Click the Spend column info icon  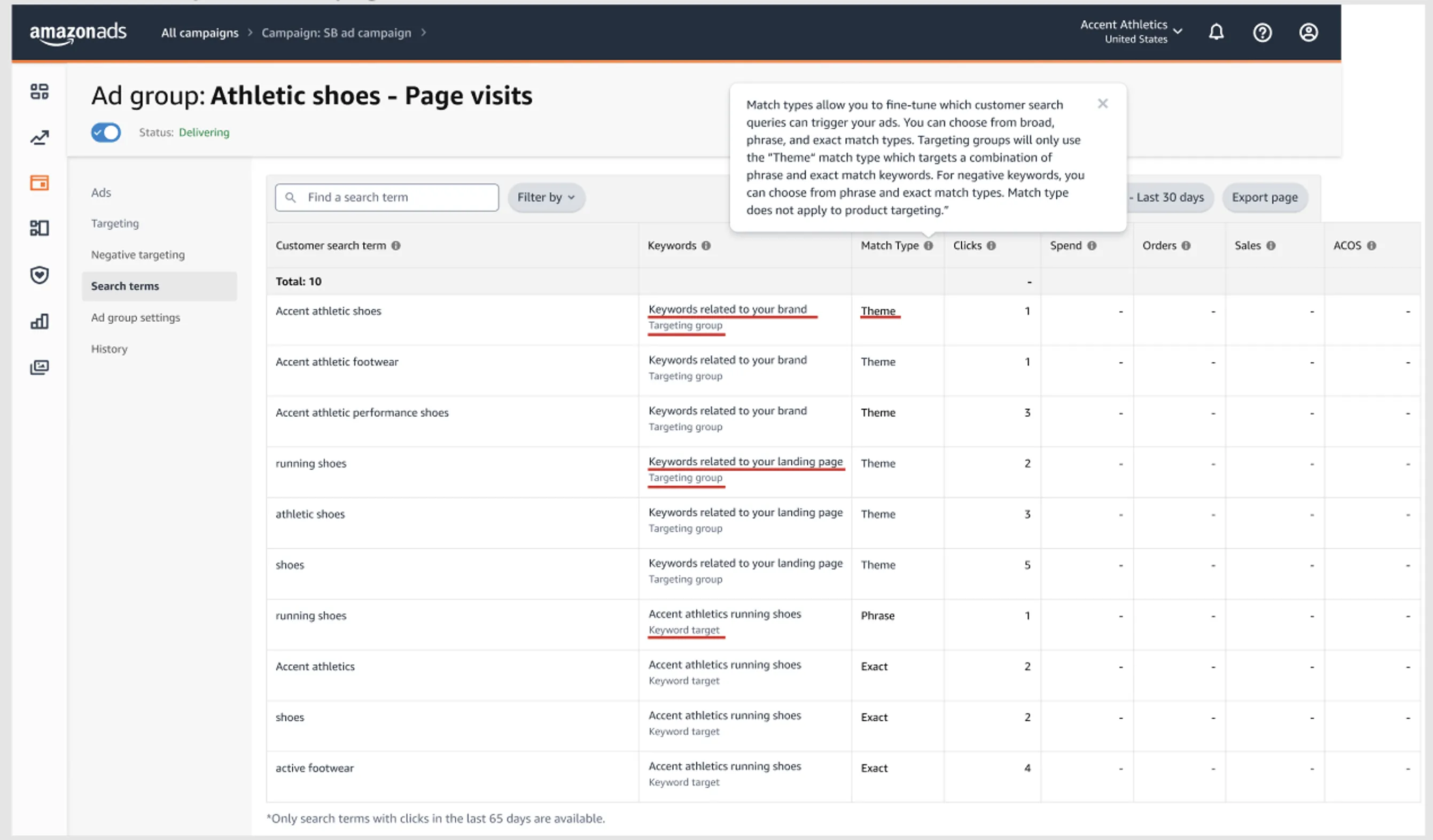click(1092, 246)
